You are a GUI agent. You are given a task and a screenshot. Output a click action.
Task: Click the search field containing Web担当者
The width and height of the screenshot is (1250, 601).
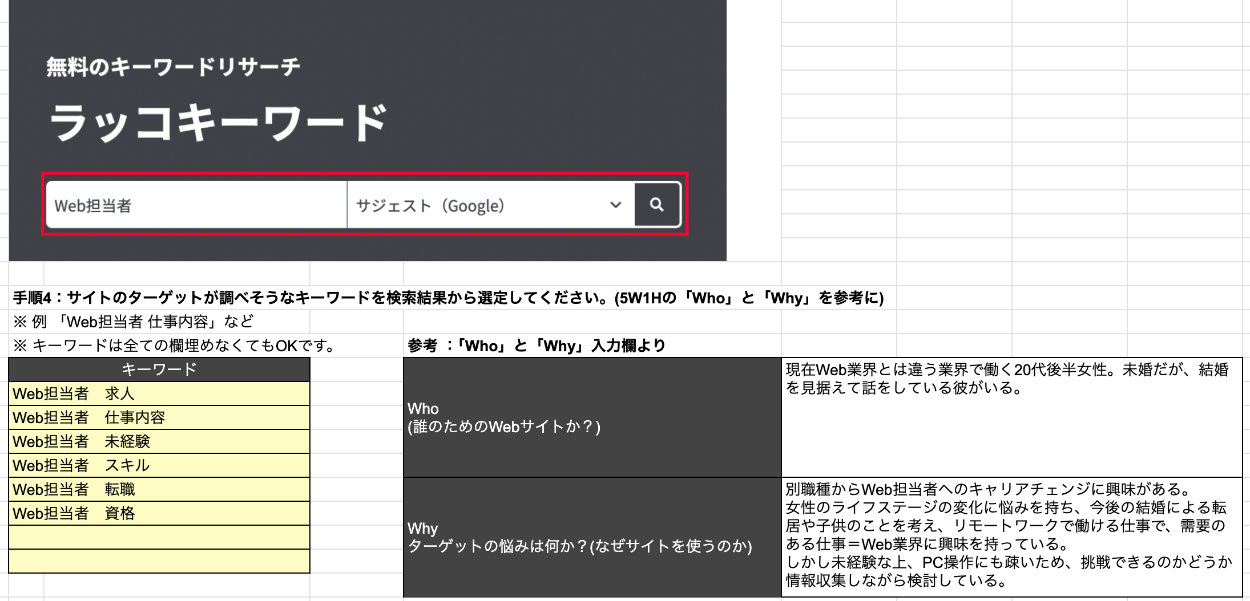[196, 205]
